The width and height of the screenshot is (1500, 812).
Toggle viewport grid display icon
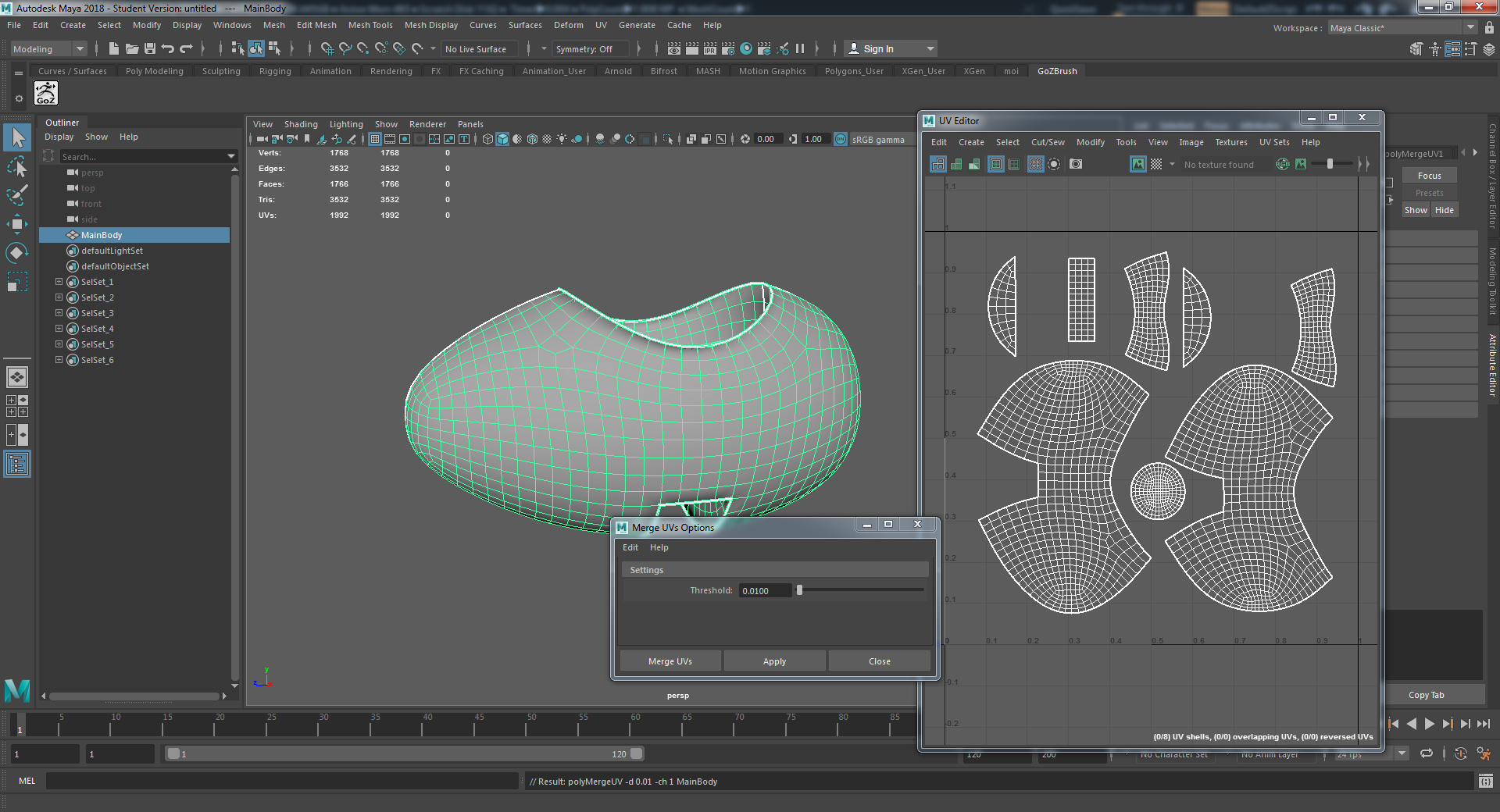click(x=375, y=139)
